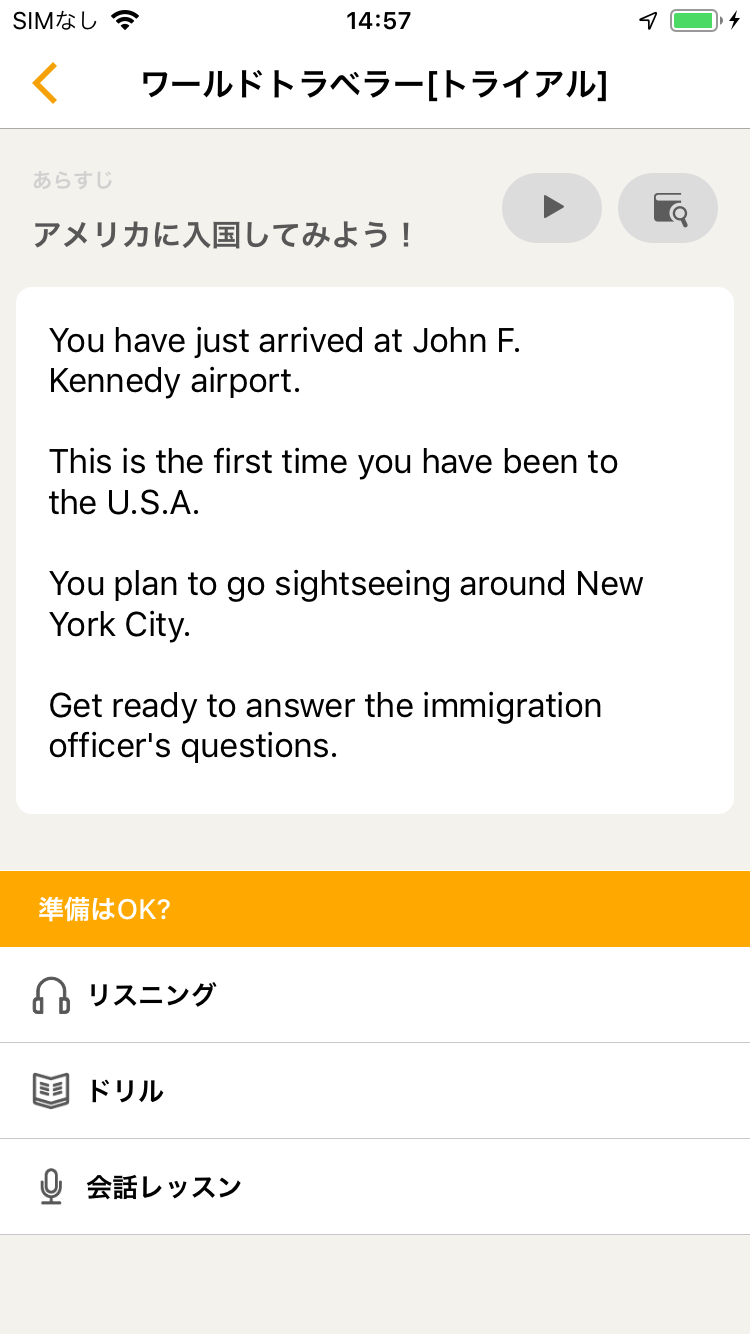Tap the headphones icon

(x=51, y=996)
